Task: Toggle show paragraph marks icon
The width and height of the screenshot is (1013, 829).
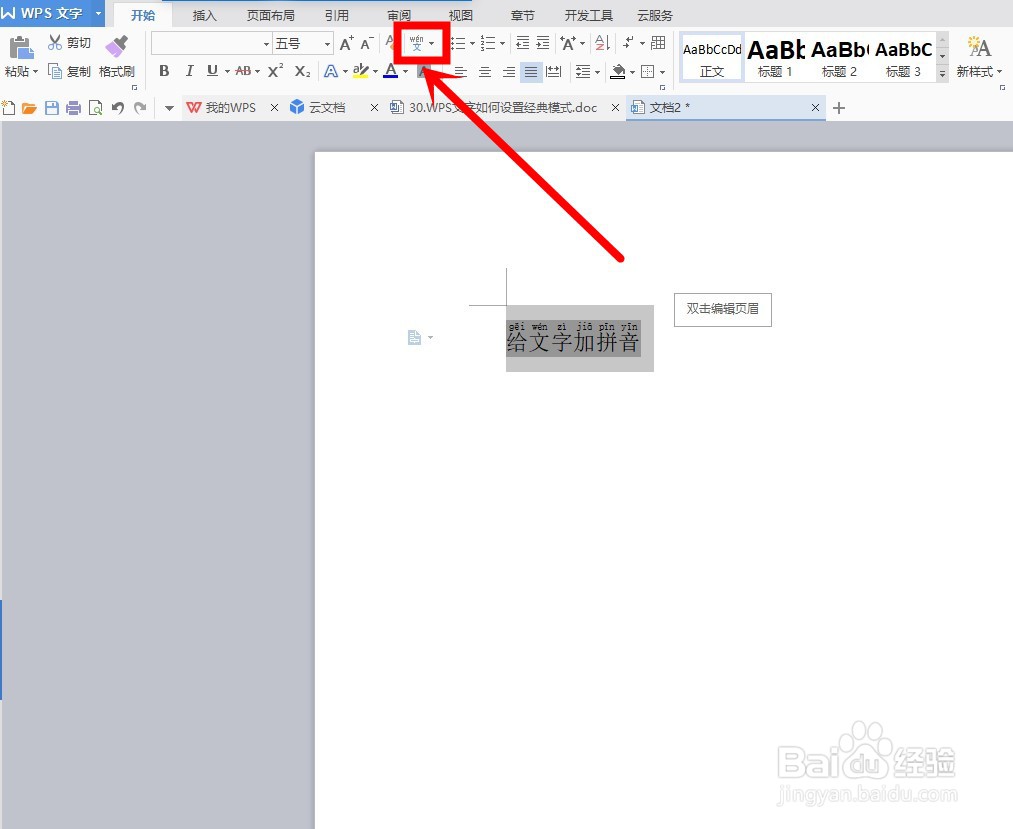Action: tap(628, 43)
